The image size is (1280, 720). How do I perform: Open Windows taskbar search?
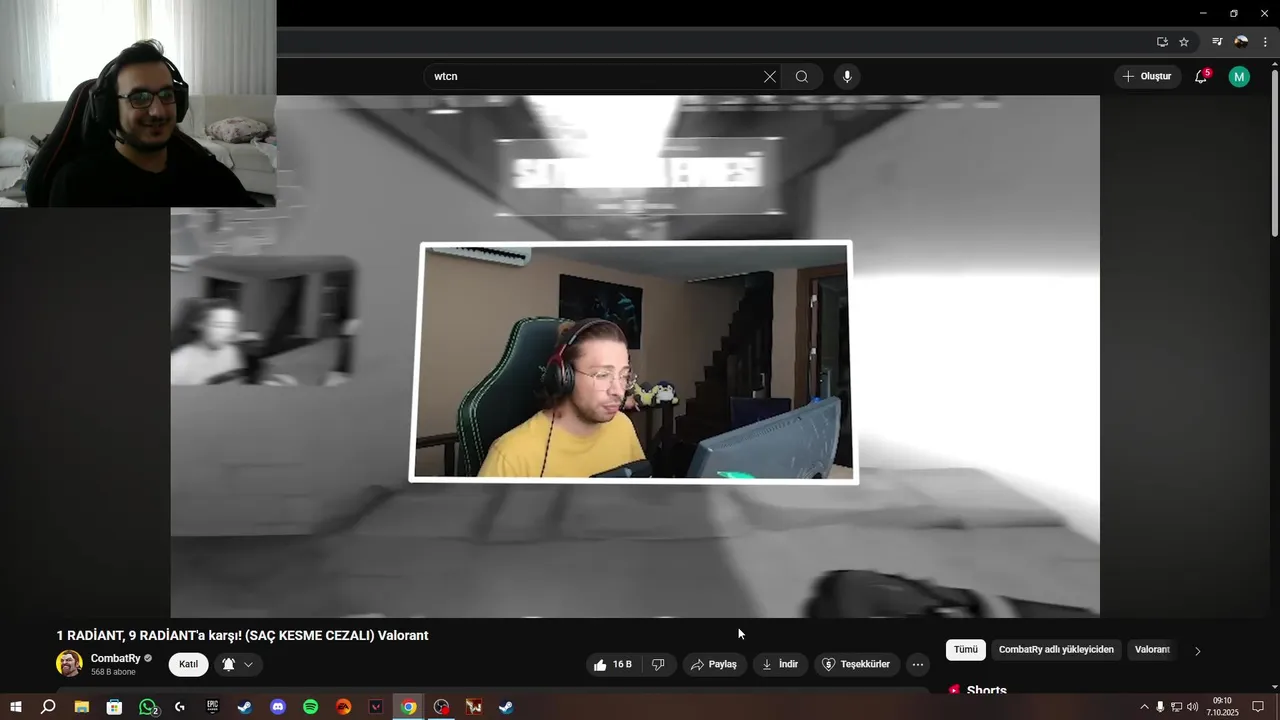tap(47, 707)
